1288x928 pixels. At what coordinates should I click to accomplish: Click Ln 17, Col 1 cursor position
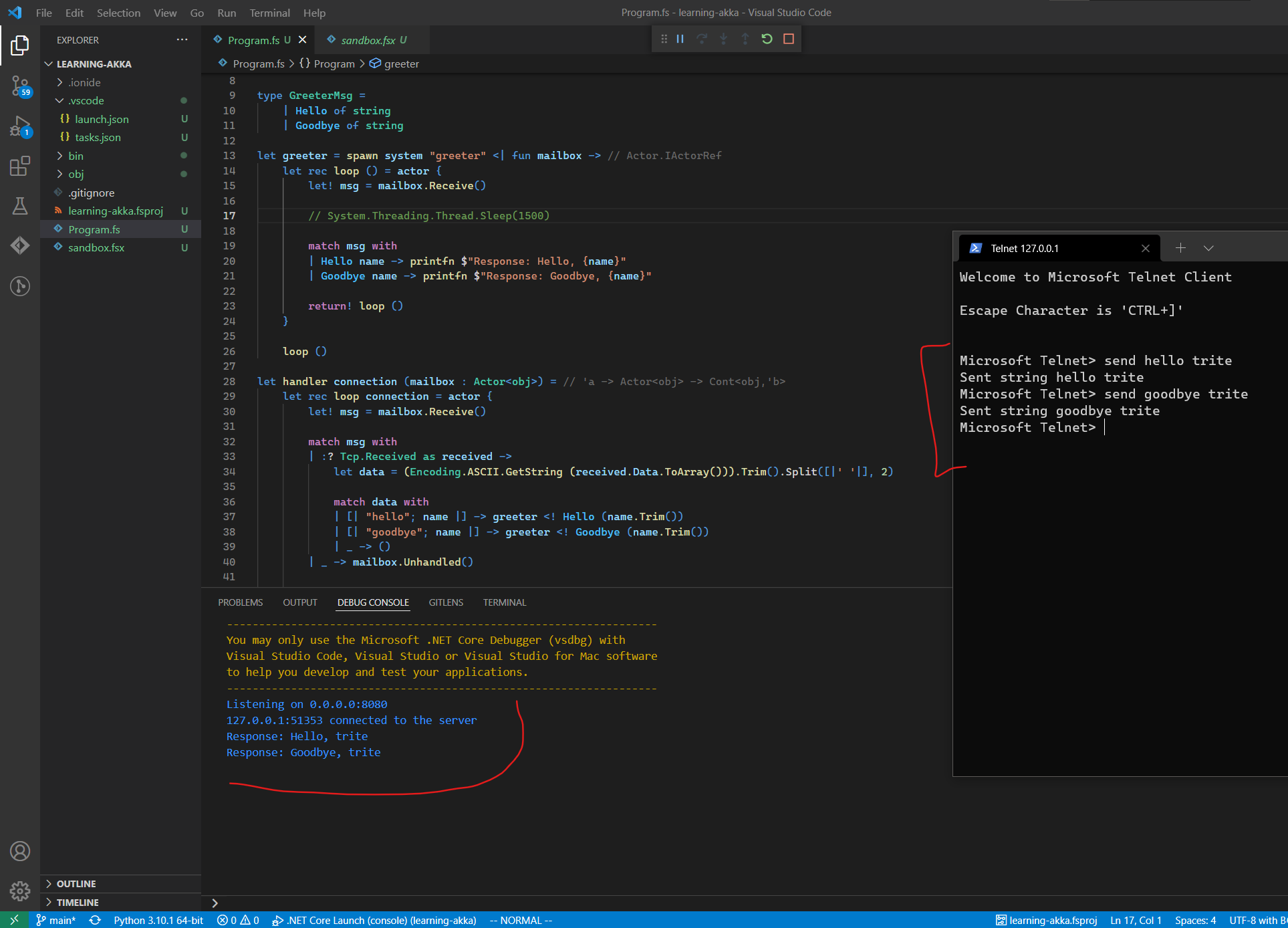[x=1136, y=920]
